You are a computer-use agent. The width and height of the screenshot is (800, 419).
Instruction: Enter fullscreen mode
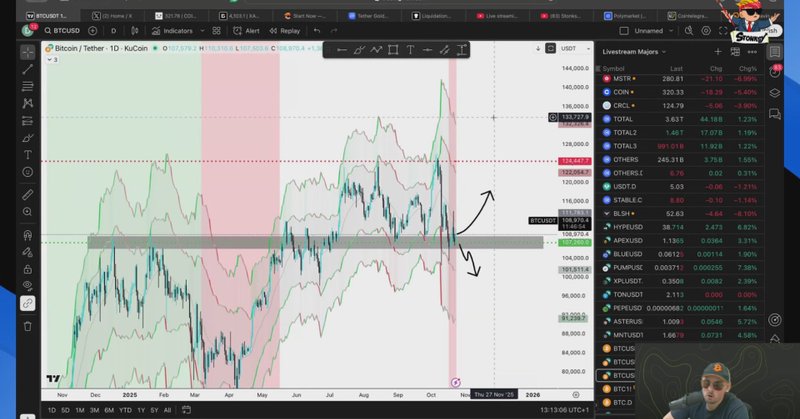[723, 31]
